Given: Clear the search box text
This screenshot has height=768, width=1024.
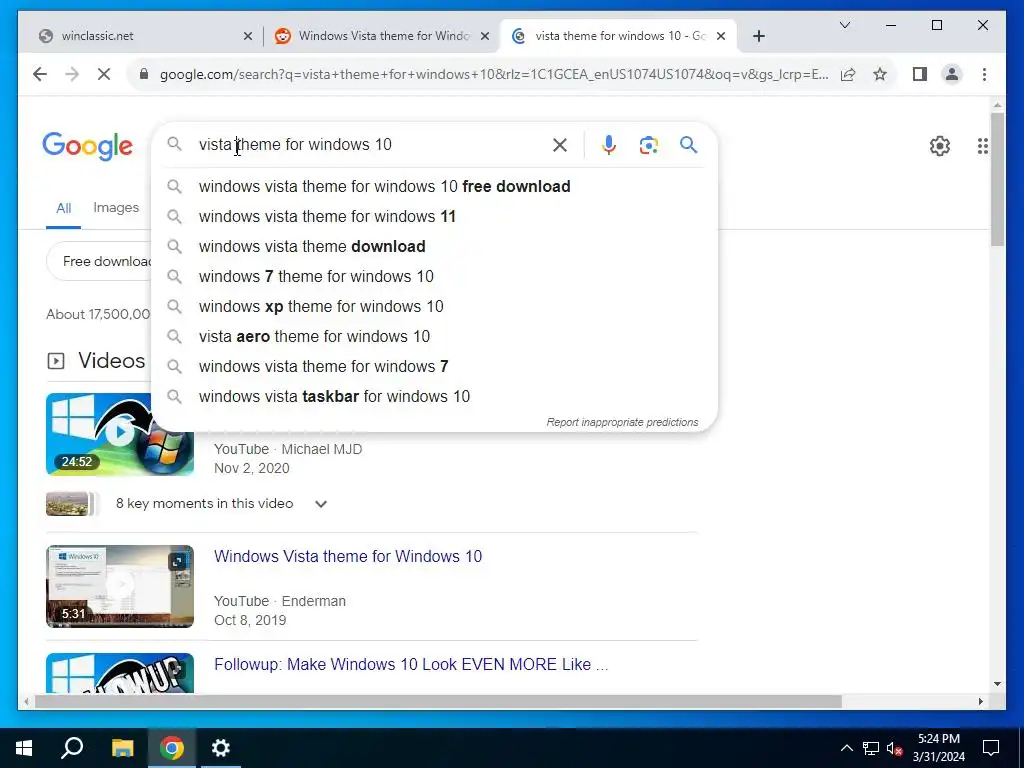Looking at the screenshot, I should point(560,145).
